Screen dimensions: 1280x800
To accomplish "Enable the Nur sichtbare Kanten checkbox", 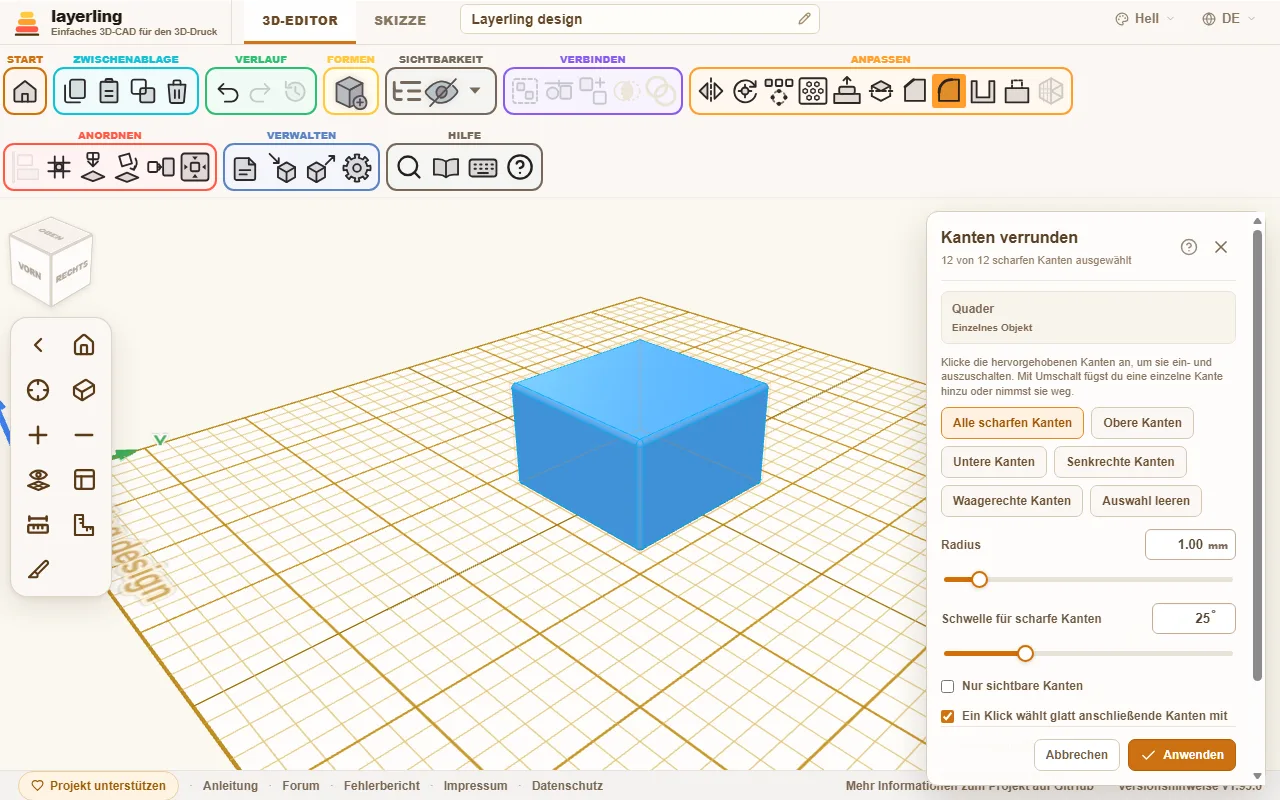I will pos(948,686).
